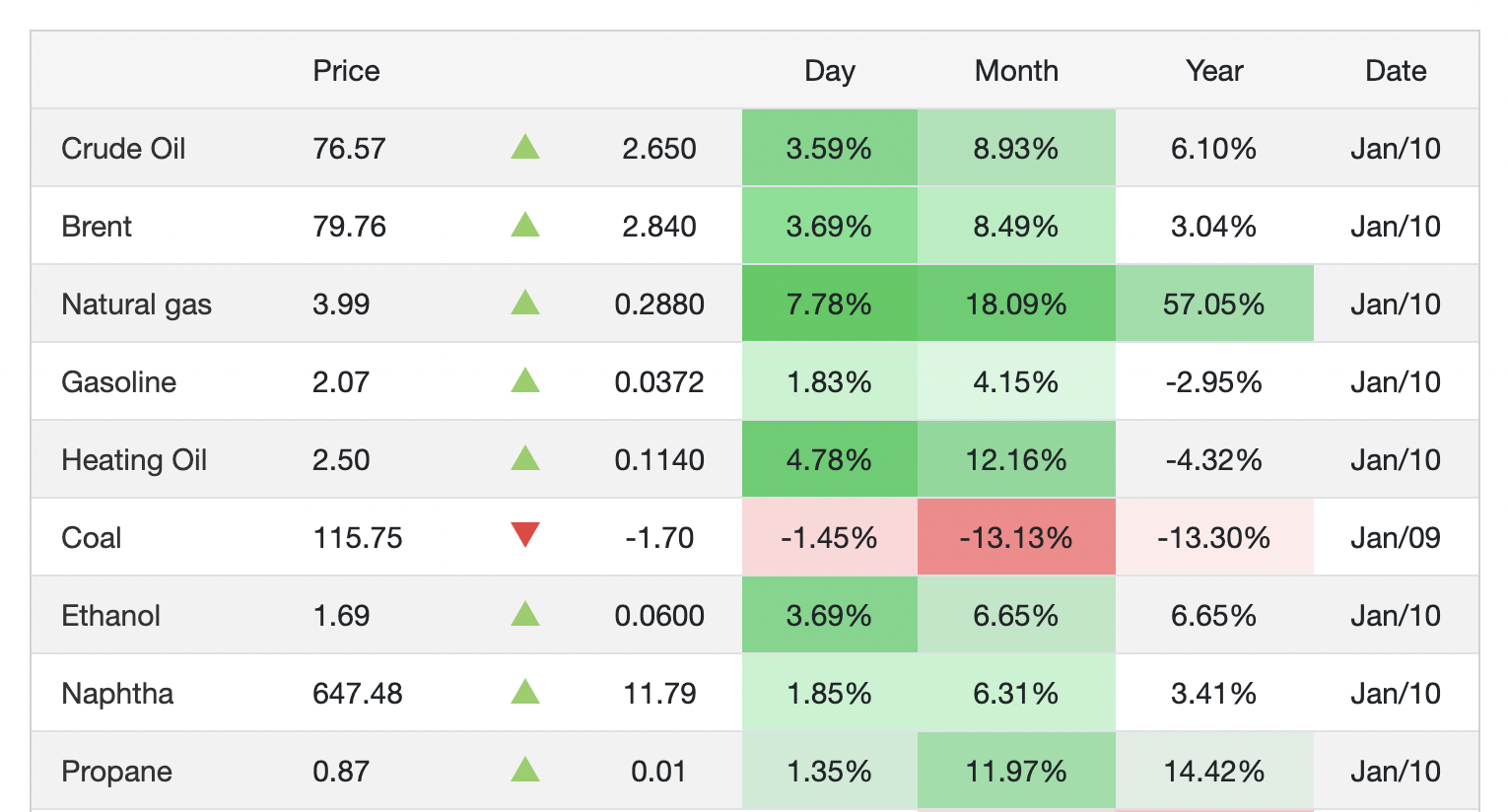Viewport: 1508px width, 812px height.
Task: Click Coal month change -13.13%
Action: click(1016, 538)
